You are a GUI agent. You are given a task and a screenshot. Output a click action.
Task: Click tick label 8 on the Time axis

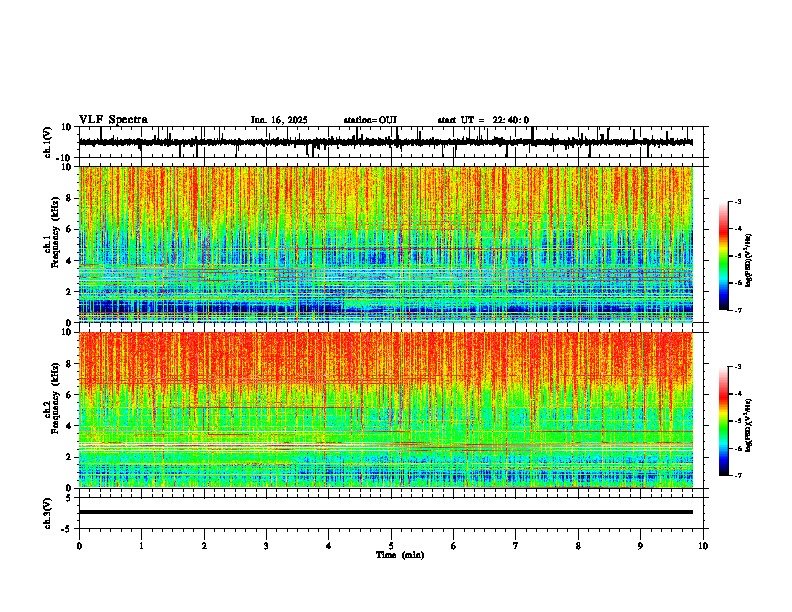578,546
